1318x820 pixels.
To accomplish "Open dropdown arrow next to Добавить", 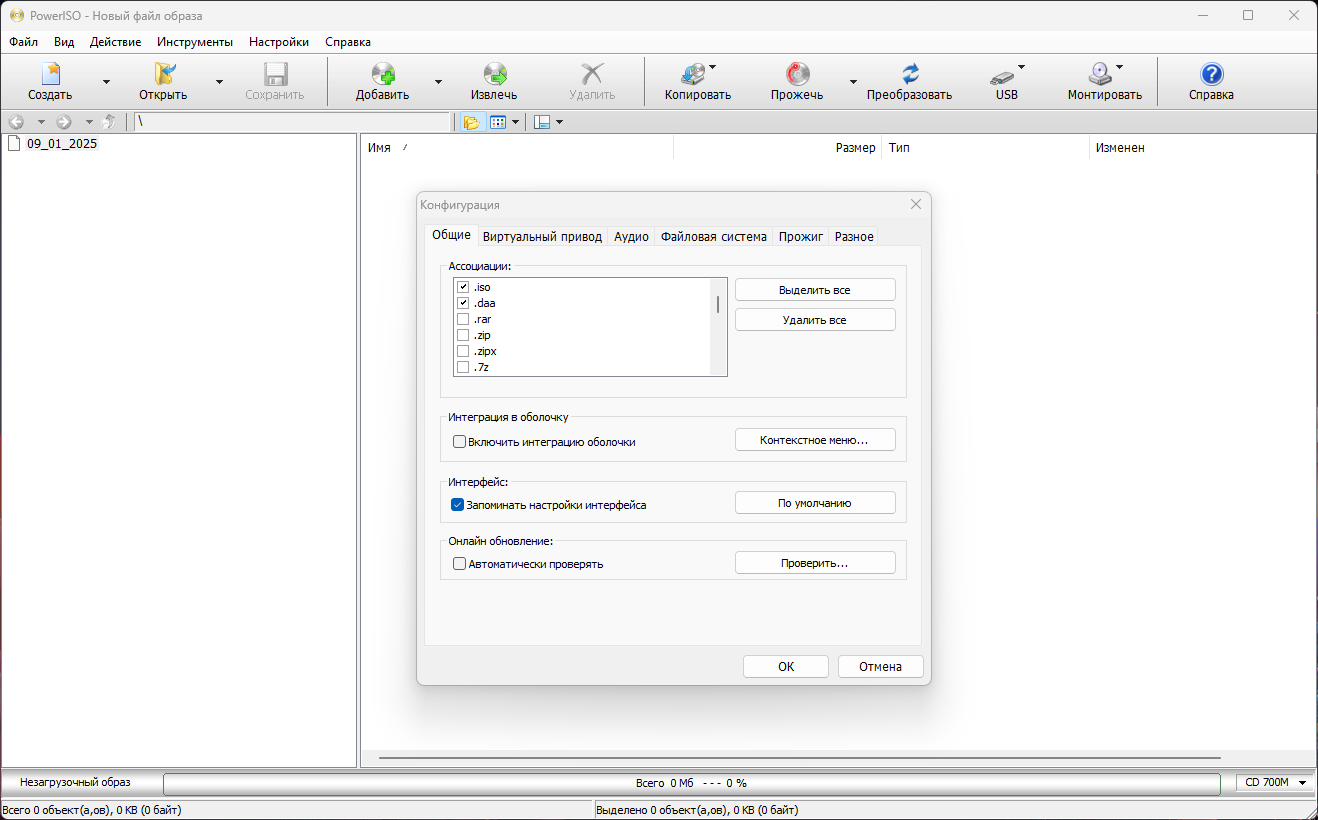I will click(x=438, y=82).
